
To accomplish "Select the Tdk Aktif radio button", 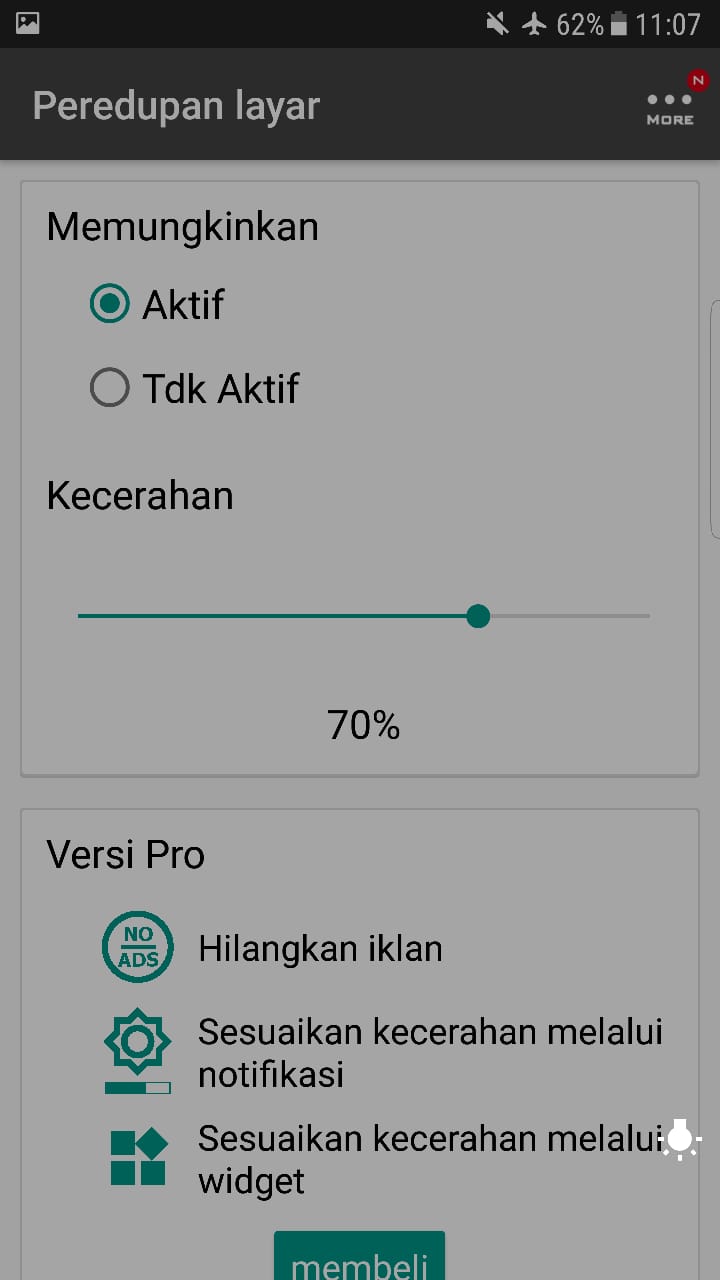I will 109,388.
